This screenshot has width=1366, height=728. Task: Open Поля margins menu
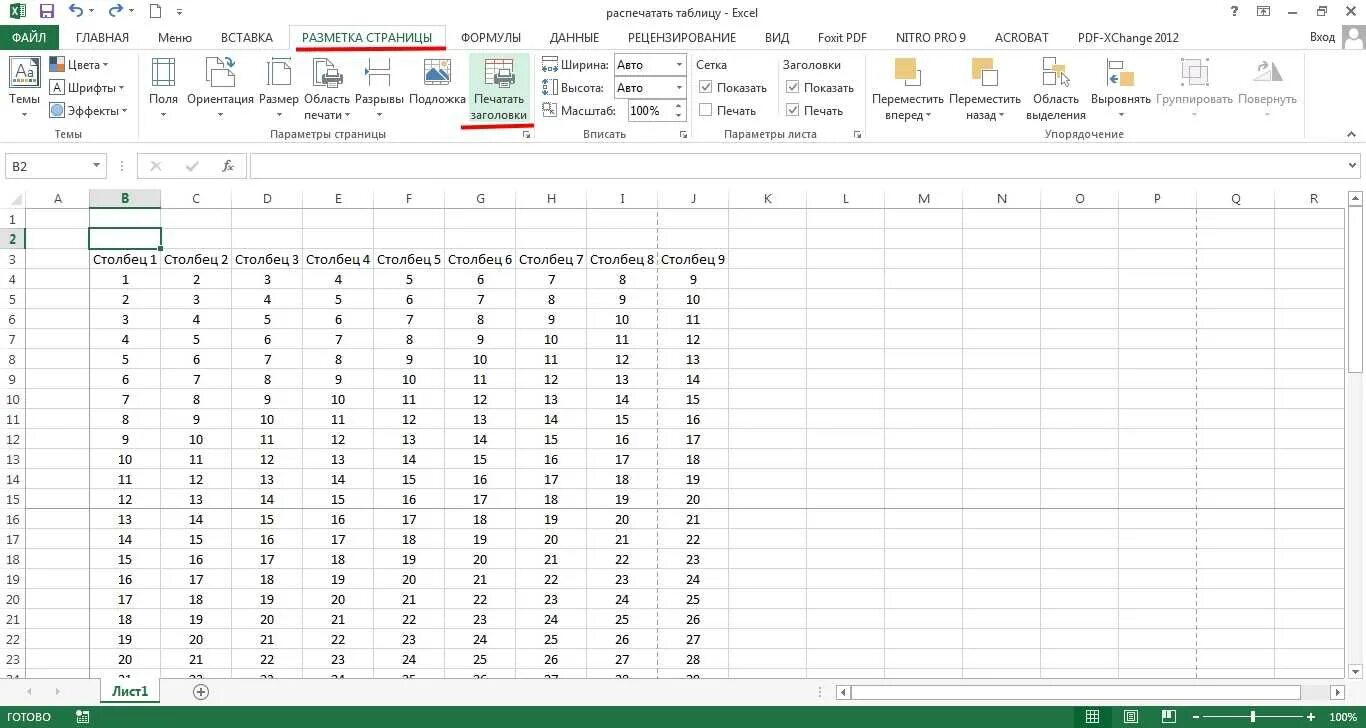pyautogui.click(x=163, y=88)
